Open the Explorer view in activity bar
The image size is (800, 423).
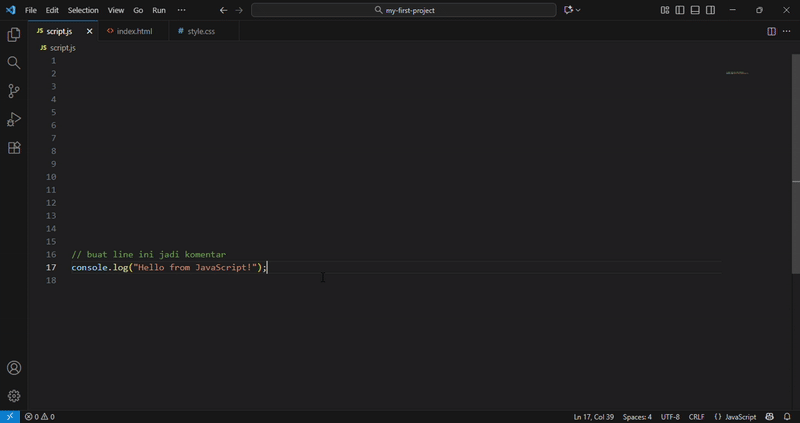click(14, 35)
